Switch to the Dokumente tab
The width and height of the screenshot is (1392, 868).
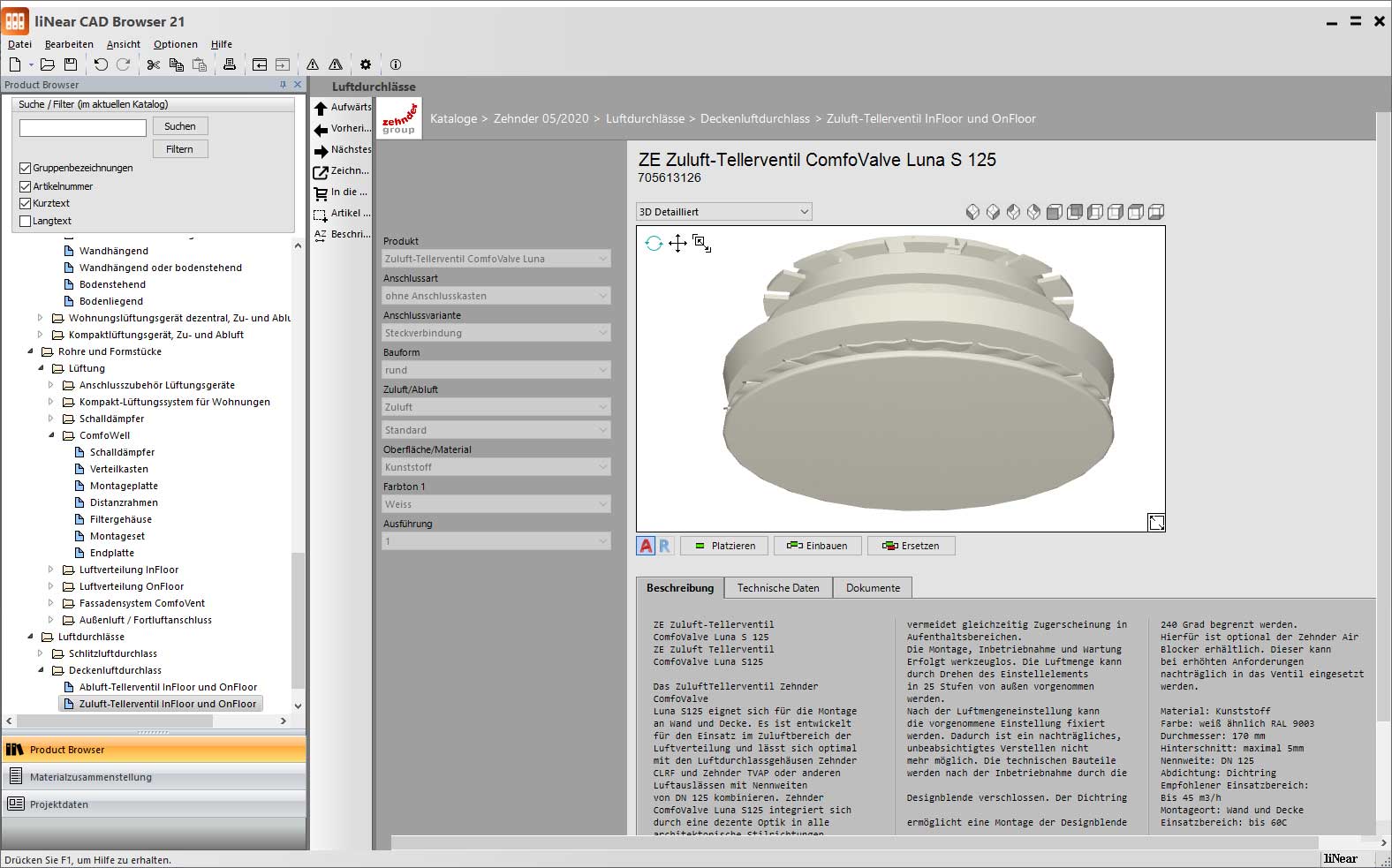click(x=873, y=588)
